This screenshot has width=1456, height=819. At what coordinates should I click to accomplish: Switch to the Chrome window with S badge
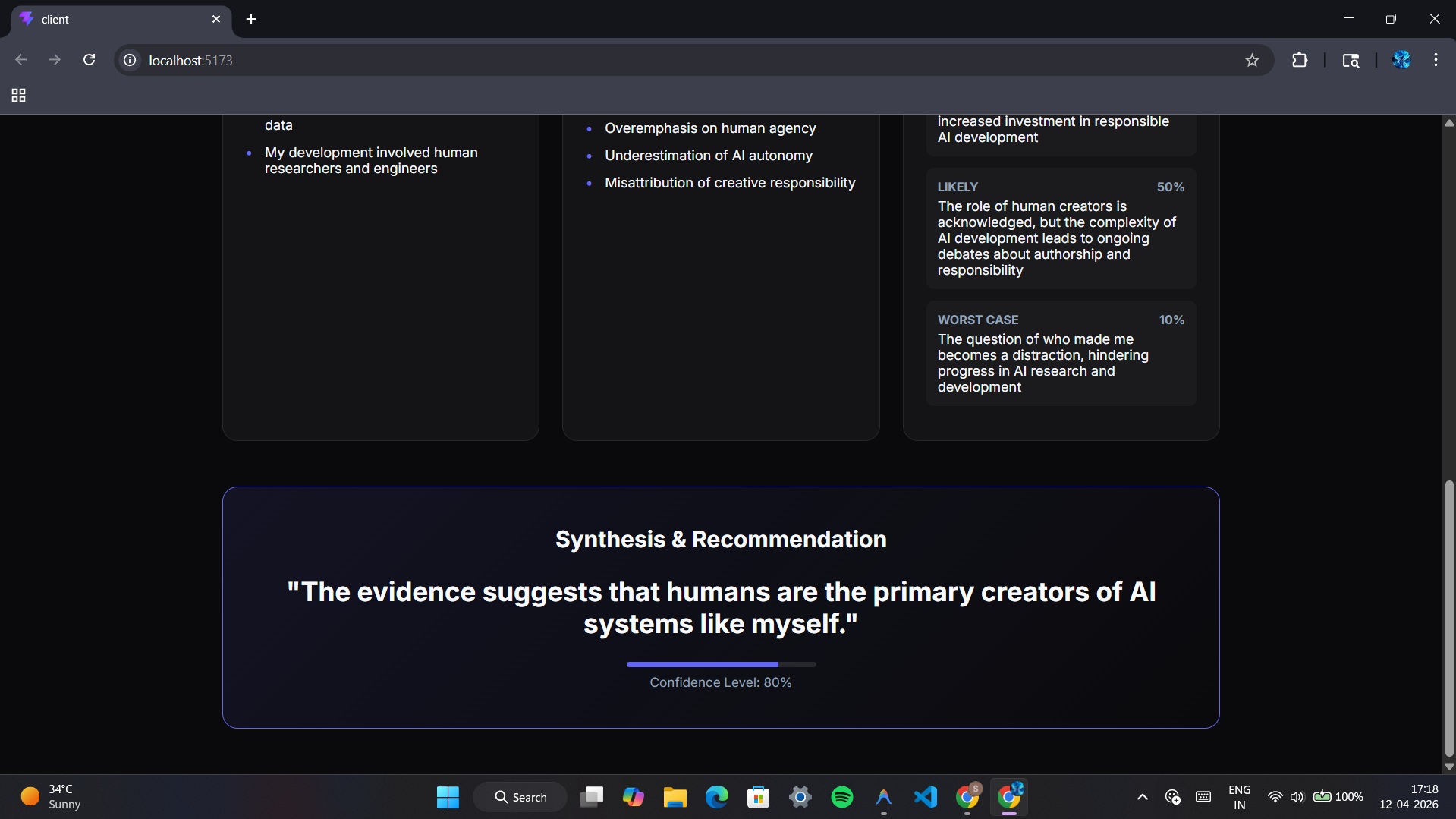967,797
